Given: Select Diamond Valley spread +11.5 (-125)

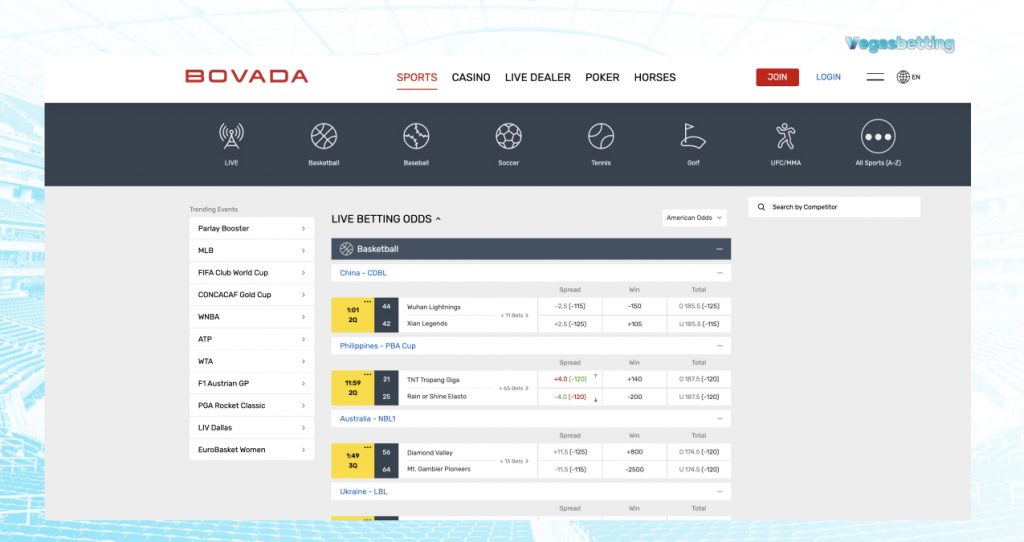Looking at the screenshot, I should [569, 452].
